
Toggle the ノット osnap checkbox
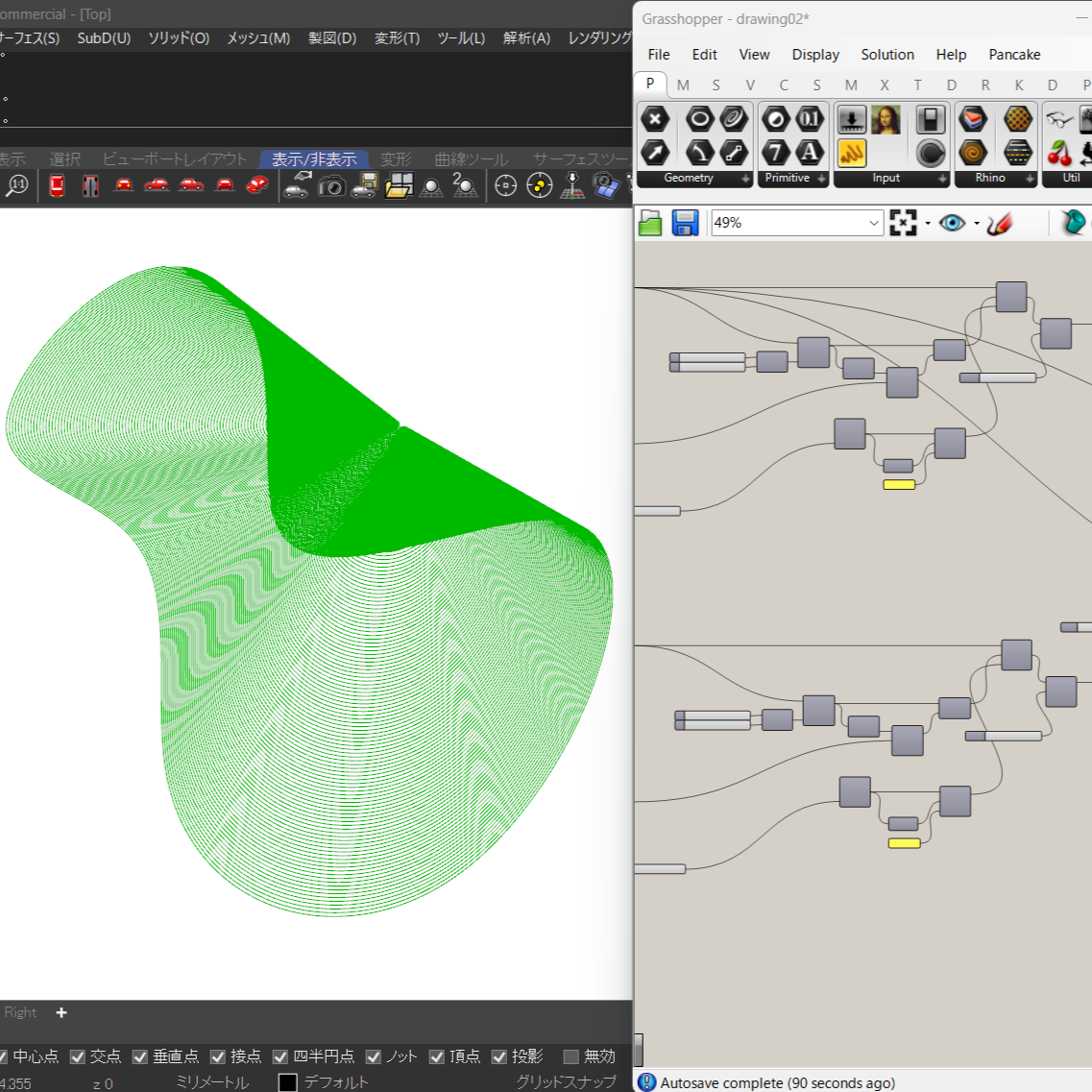pos(374,1056)
